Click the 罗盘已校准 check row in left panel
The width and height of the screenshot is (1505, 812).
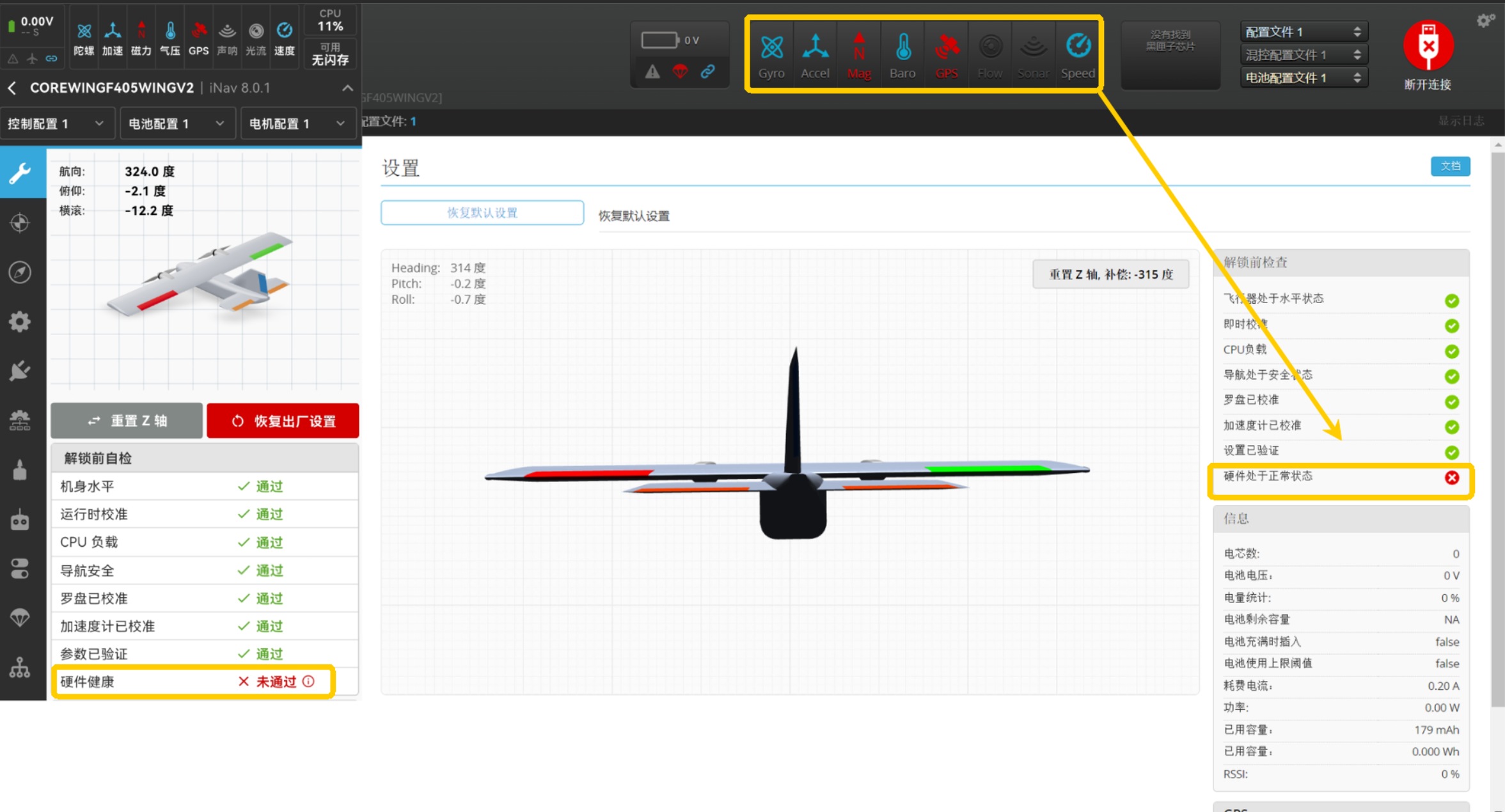click(x=205, y=598)
